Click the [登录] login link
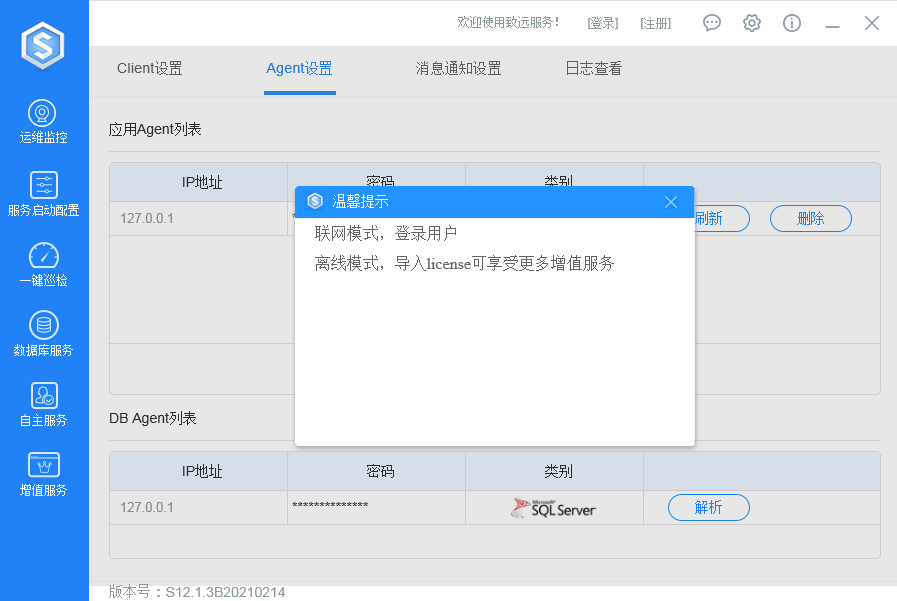The width and height of the screenshot is (897, 601). pos(603,23)
